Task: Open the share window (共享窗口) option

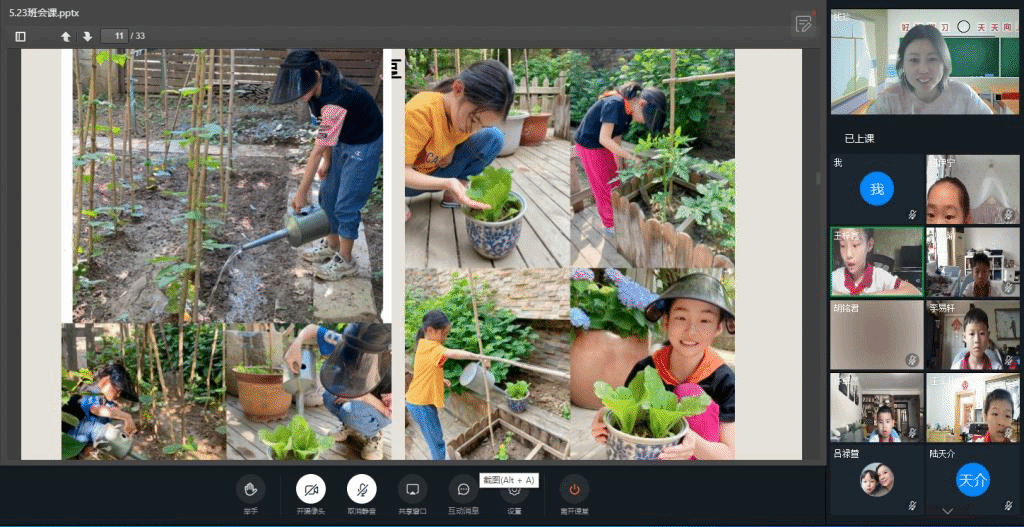Action: (x=412, y=489)
